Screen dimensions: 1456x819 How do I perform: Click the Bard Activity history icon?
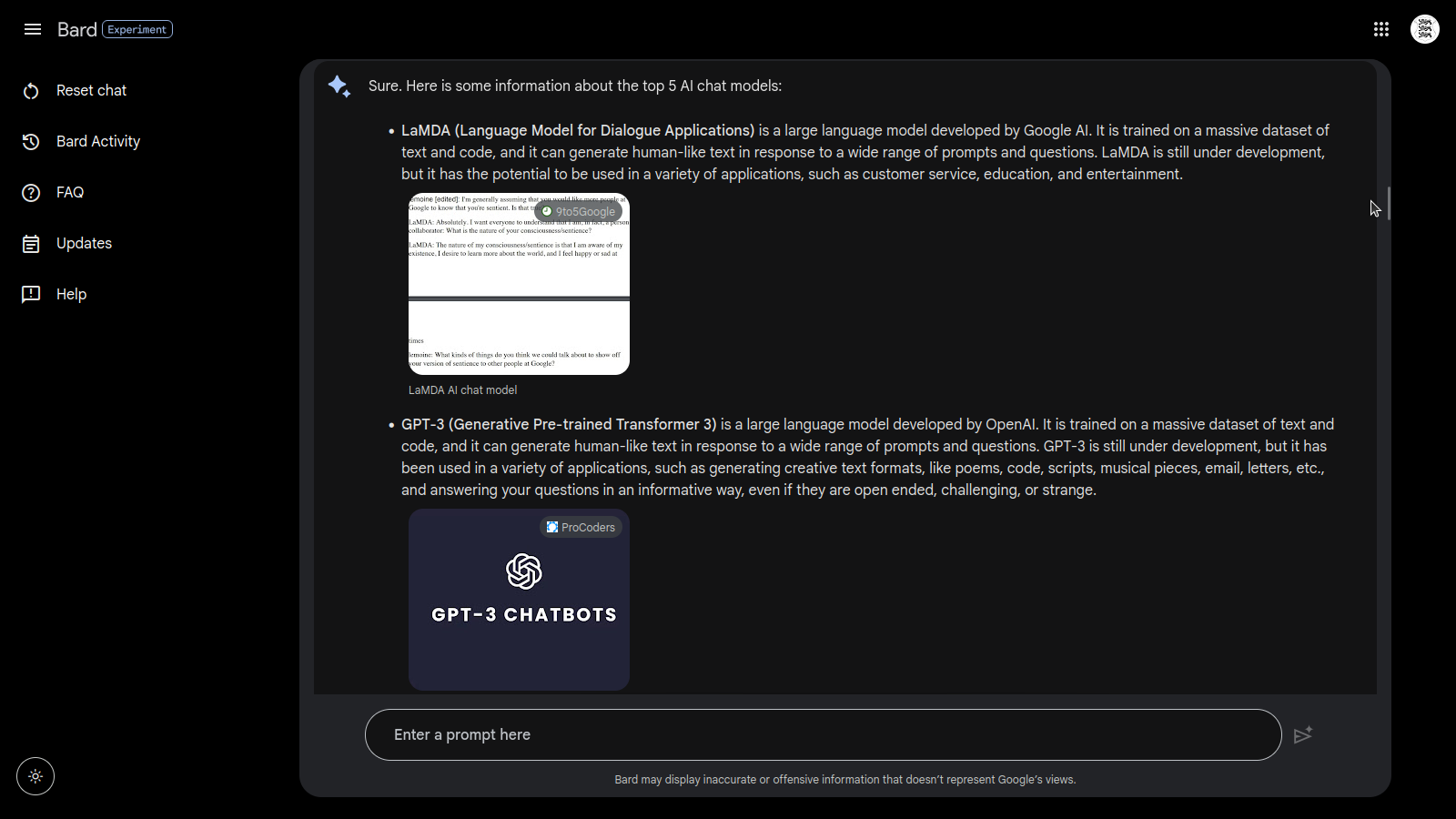click(x=31, y=142)
